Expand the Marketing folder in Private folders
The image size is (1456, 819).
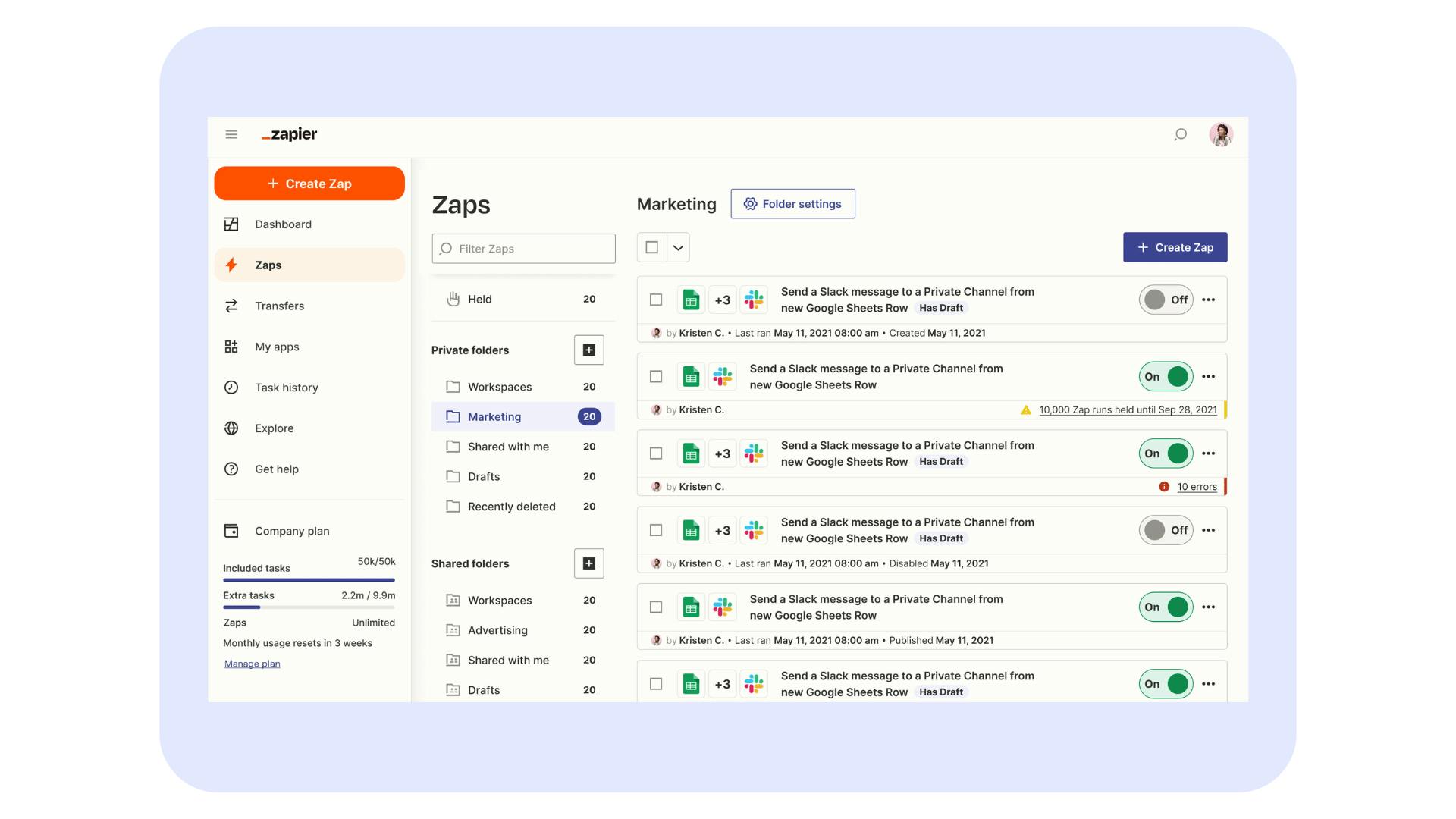coord(494,416)
